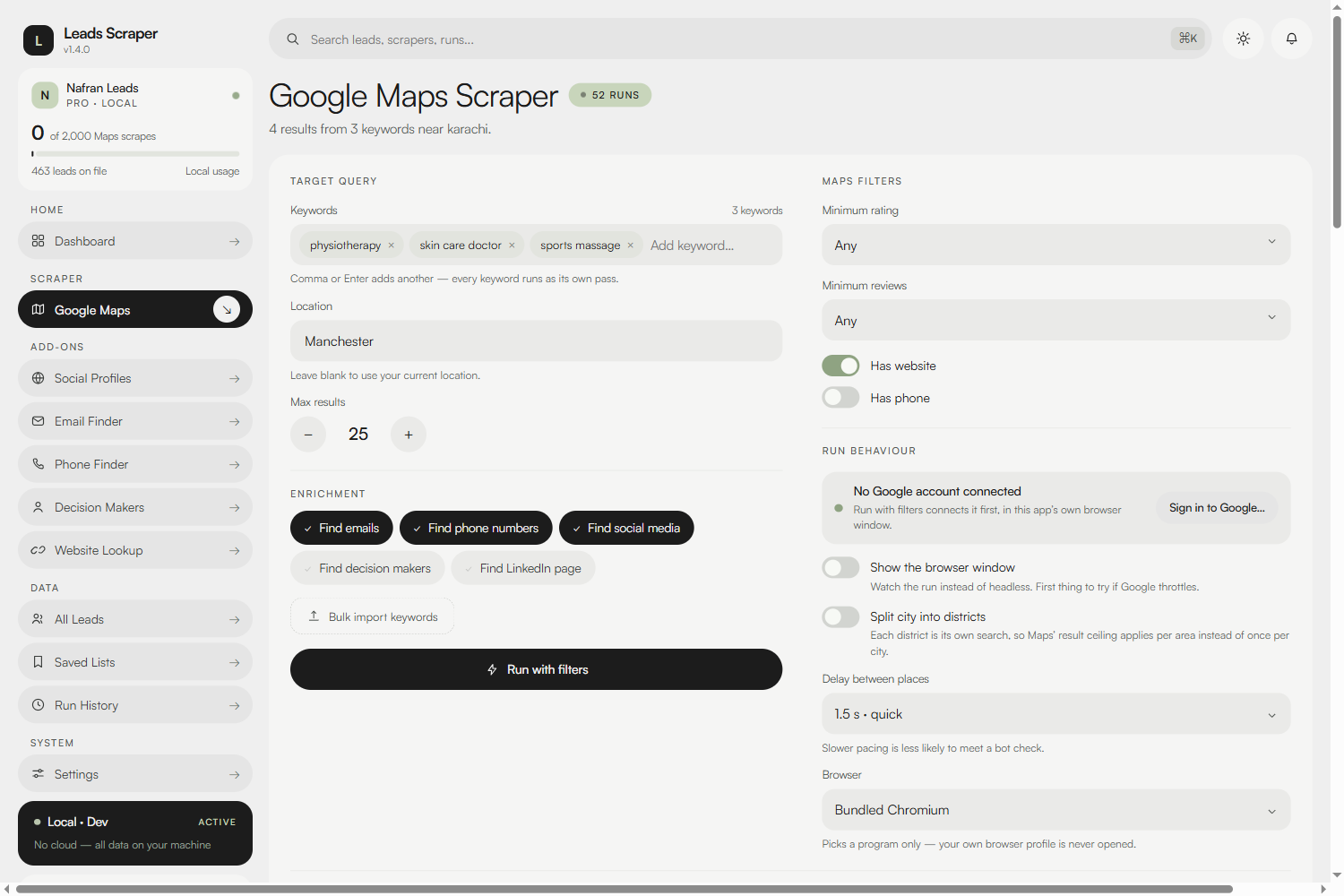The width and height of the screenshot is (1344, 896).
Task: Open the notifications bell
Action: tap(1291, 39)
